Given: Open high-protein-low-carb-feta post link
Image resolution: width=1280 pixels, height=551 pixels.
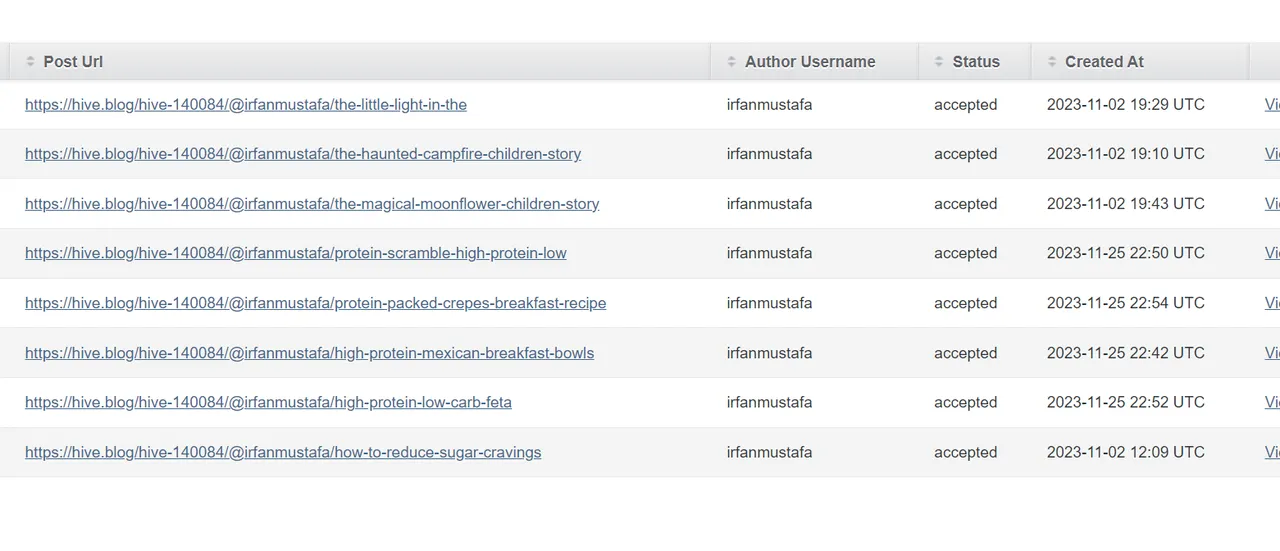Looking at the screenshot, I should point(268,402).
